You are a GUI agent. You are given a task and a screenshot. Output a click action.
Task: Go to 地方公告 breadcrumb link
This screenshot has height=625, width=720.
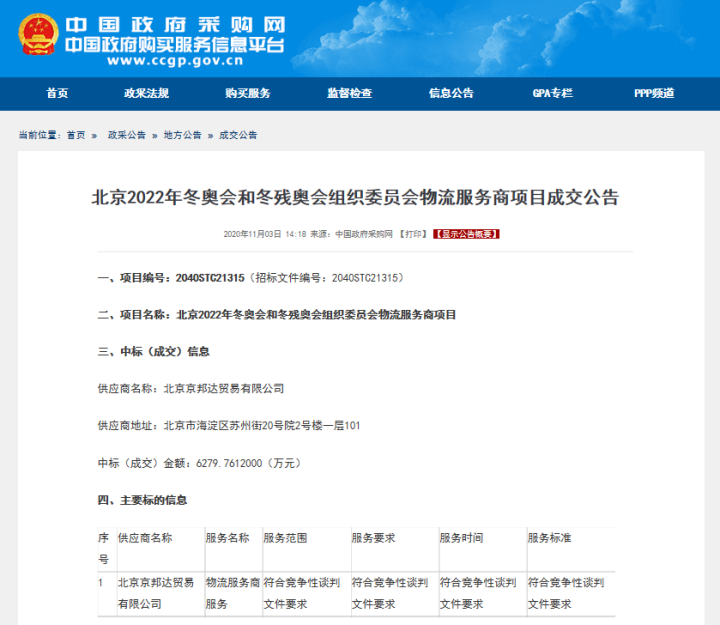182,135
